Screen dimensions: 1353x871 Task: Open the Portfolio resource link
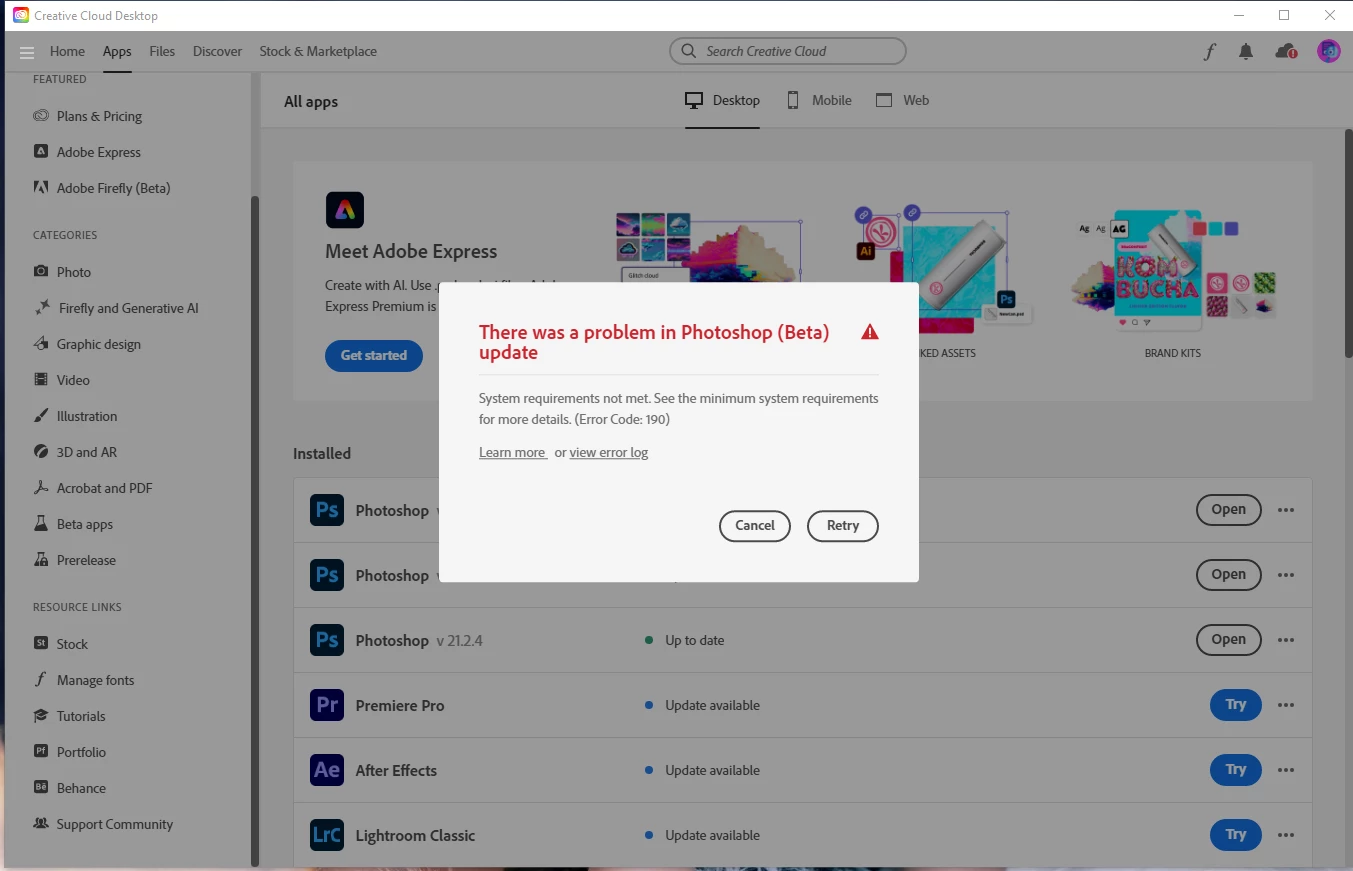point(69,752)
